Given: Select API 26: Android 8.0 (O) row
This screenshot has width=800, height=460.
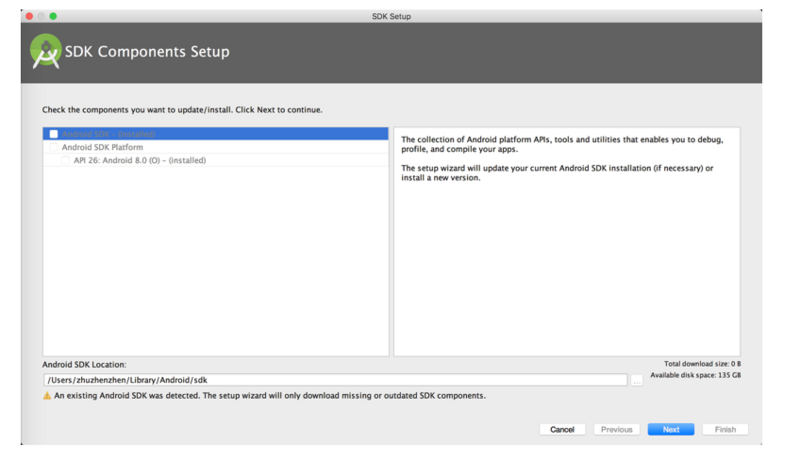Looking at the screenshot, I should point(215,160).
